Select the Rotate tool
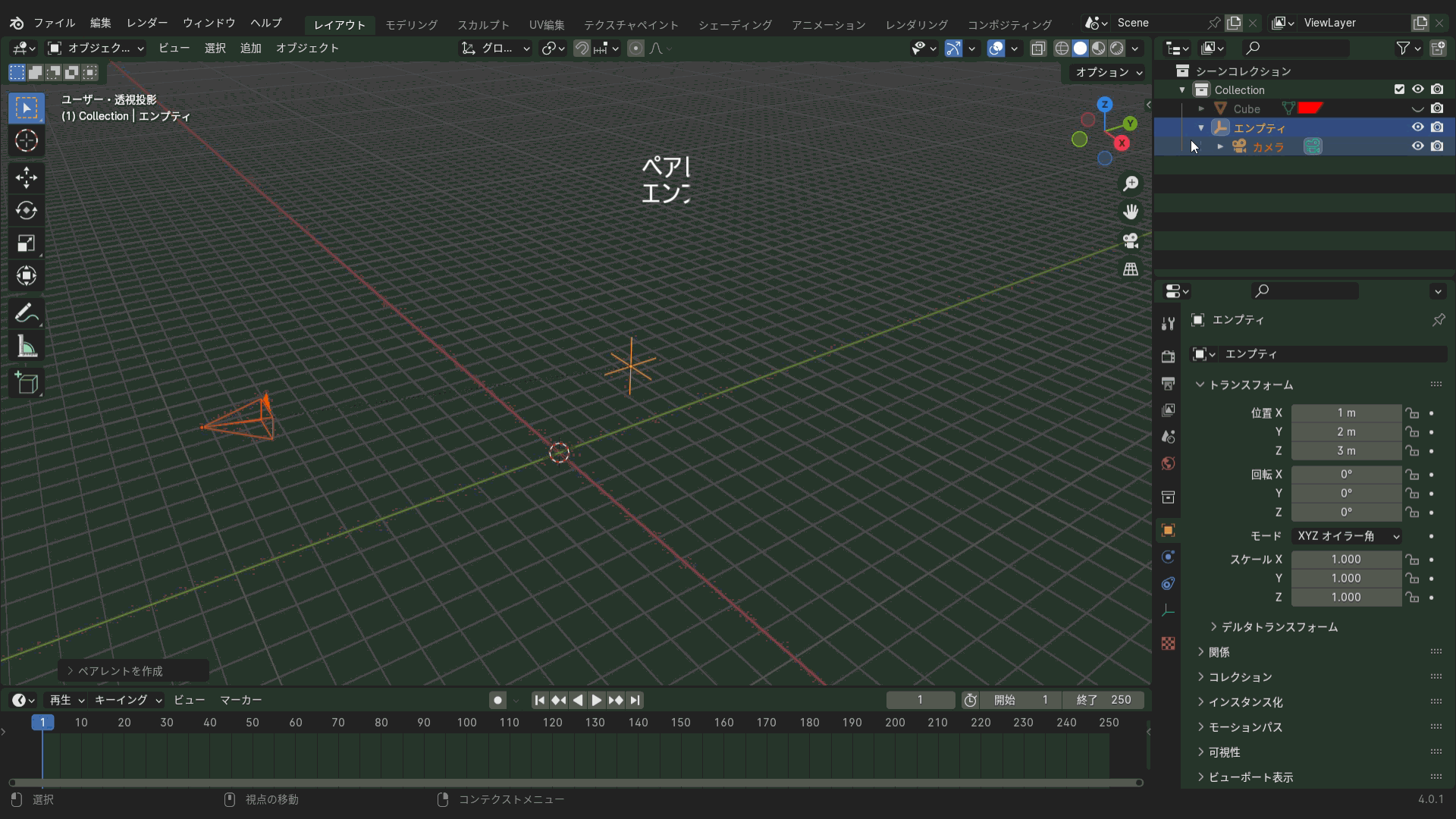Image resolution: width=1456 pixels, height=819 pixels. (27, 210)
